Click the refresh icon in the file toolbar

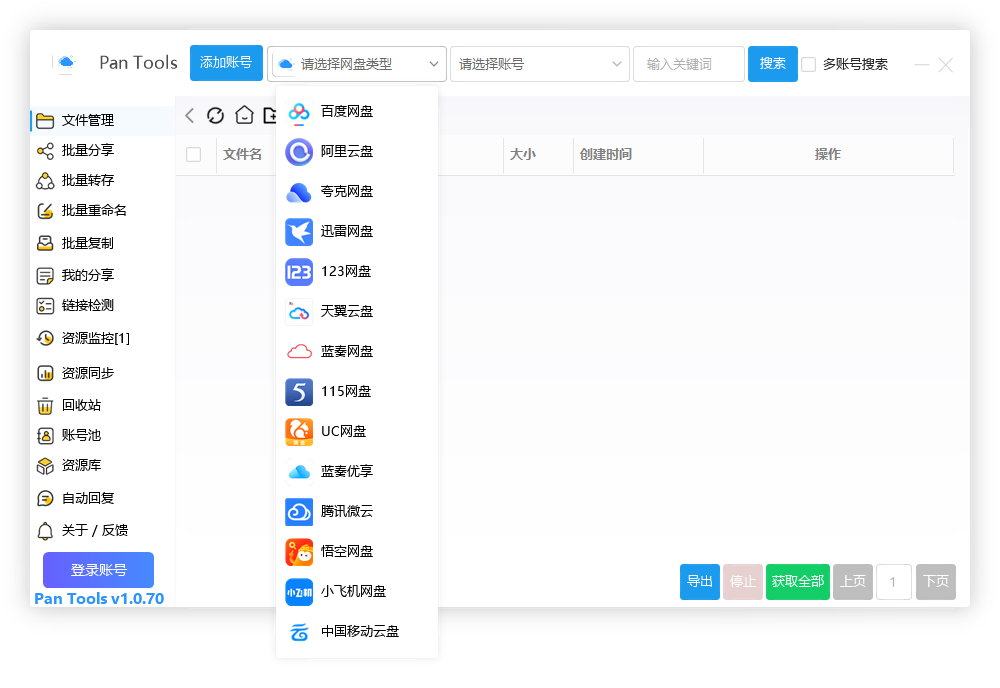[215, 115]
